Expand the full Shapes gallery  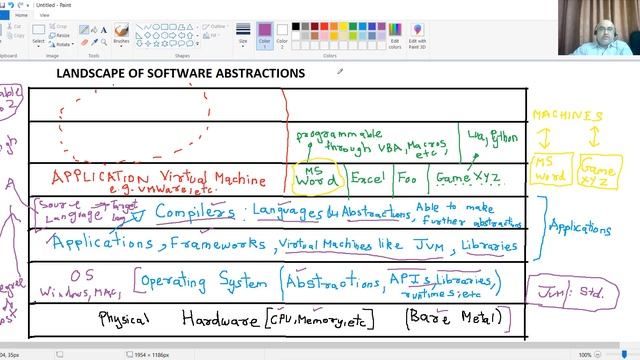tap(198, 44)
